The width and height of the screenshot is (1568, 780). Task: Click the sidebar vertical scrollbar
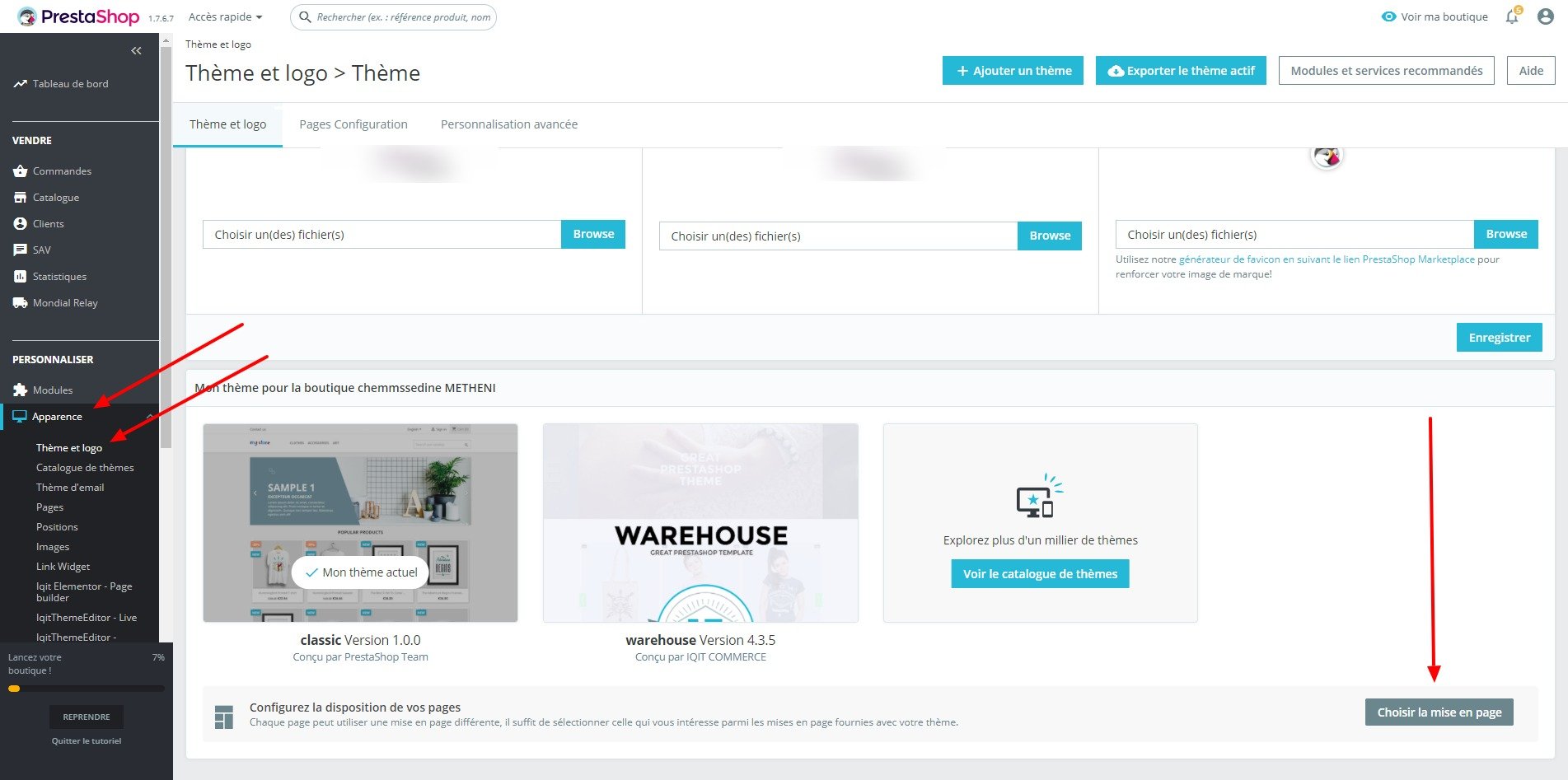click(x=166, y=247)
